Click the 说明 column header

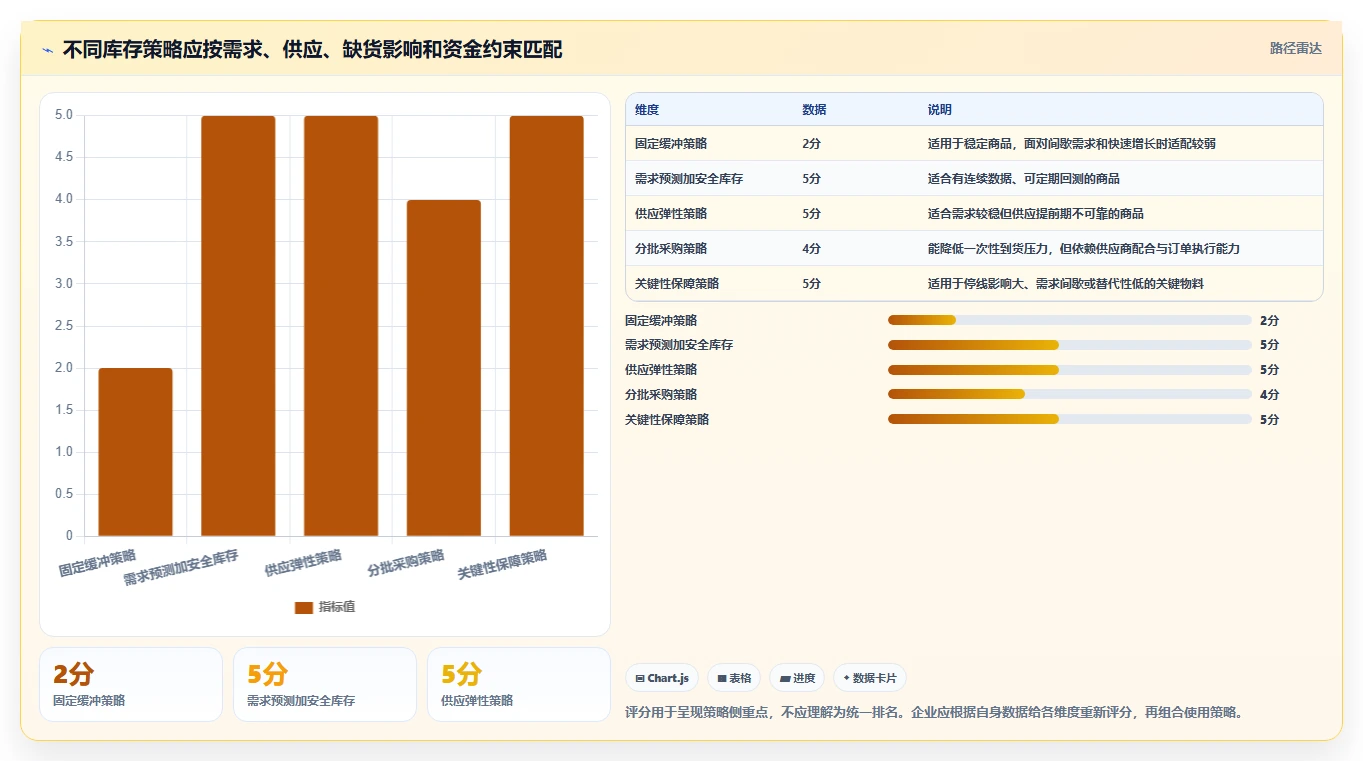pos(940,110)
